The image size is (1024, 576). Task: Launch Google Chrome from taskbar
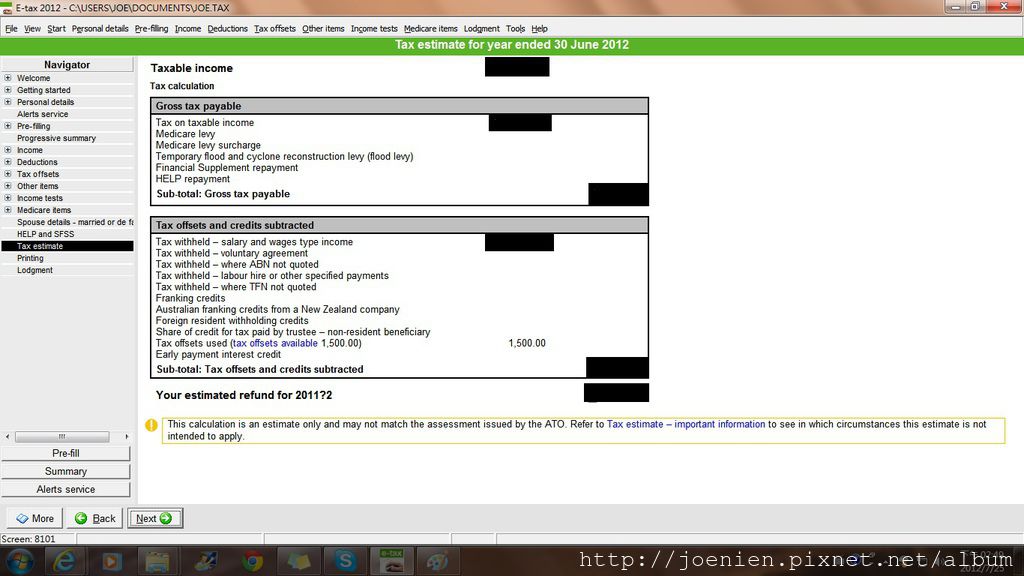coord(252,561)
